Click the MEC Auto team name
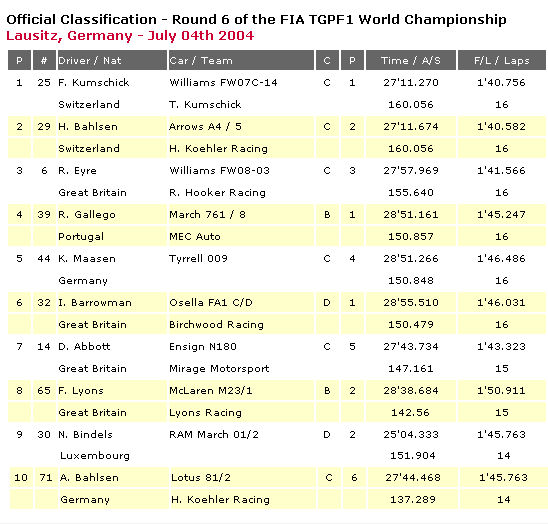Screen dimensions: 548x524 click(195, 237)
